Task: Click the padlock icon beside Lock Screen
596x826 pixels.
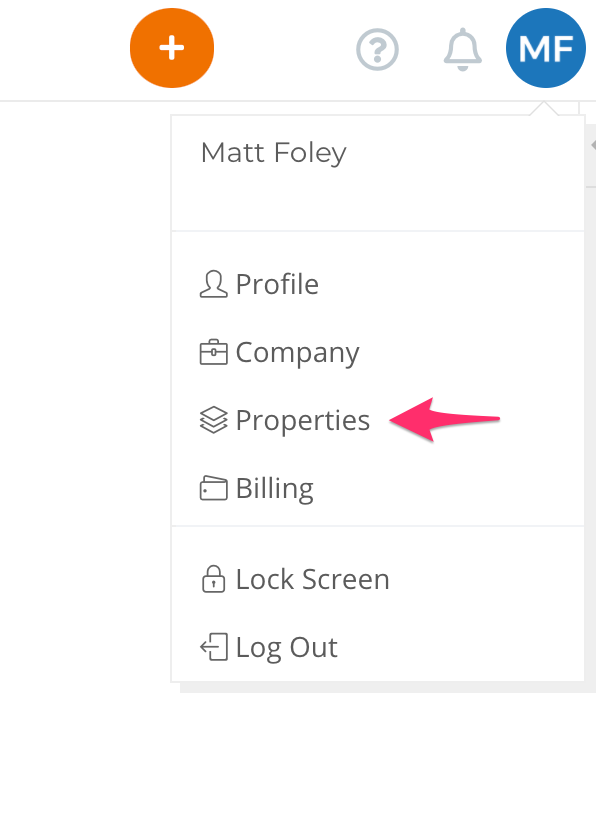Action: point(213,579)
